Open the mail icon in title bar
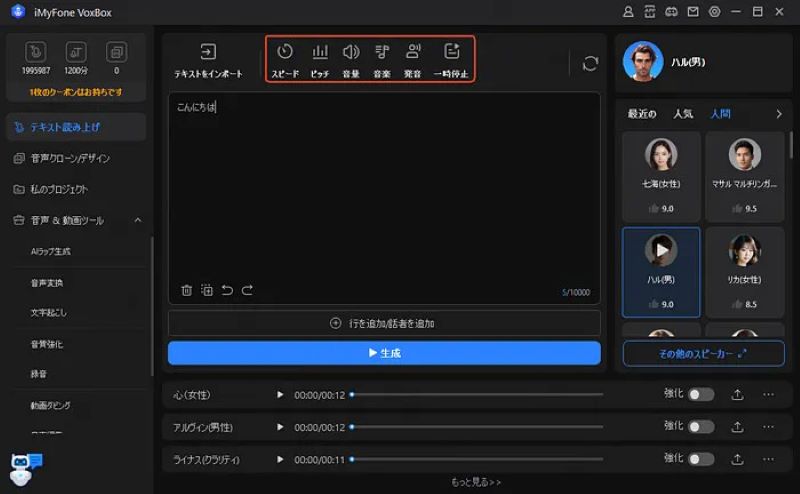This screenshot has height=494, width=800. pos(693,12)
